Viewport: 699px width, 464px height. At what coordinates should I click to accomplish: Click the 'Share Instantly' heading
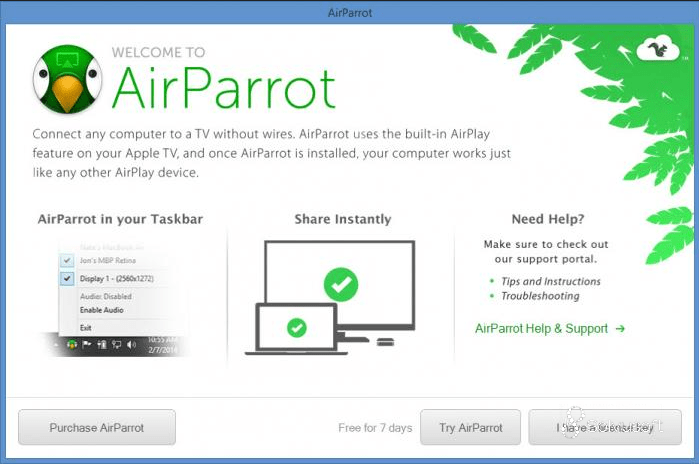343,219
